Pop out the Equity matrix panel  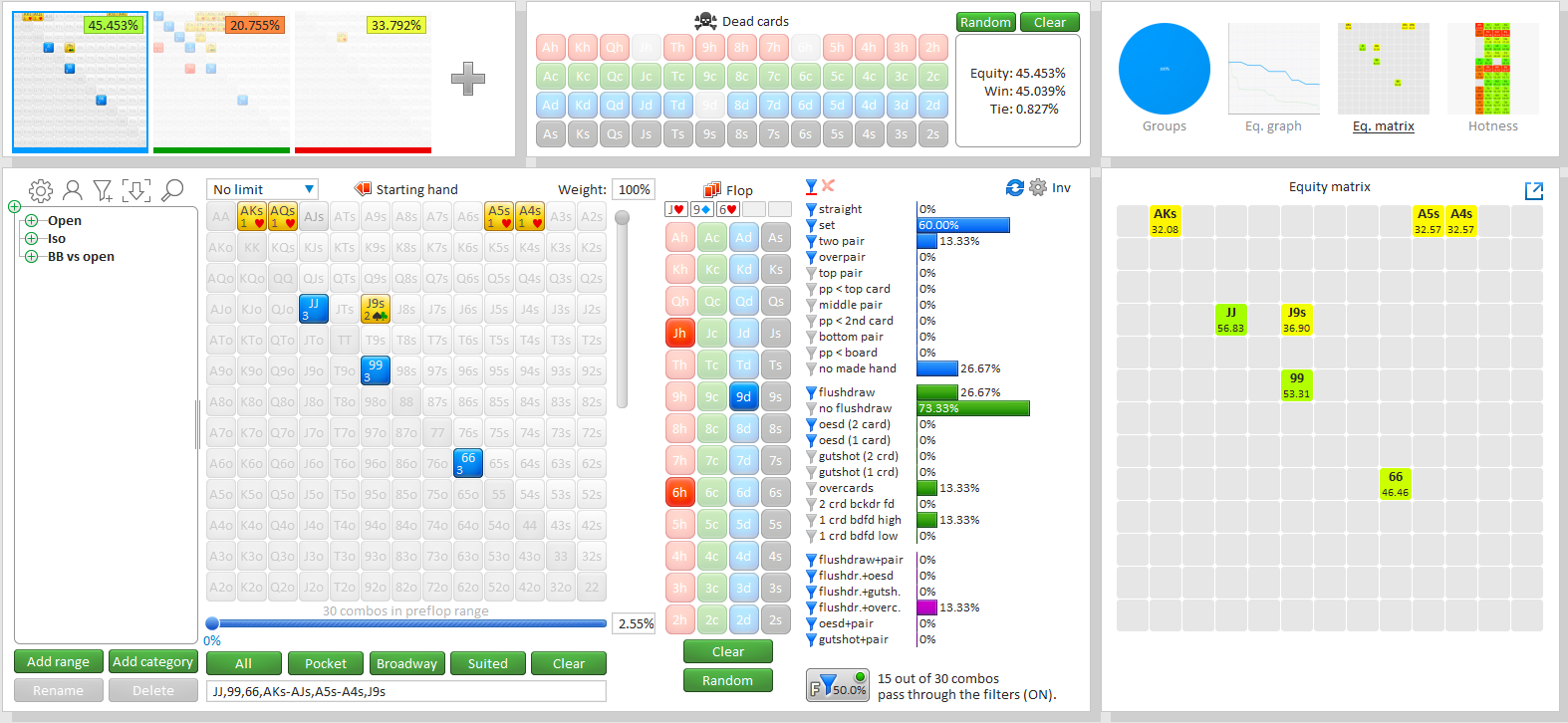tap(1533, 190)
